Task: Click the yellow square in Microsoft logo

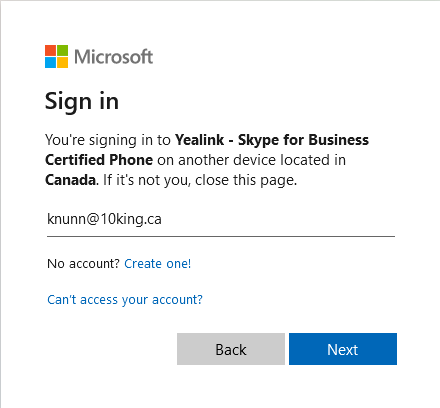Action: 62,62
